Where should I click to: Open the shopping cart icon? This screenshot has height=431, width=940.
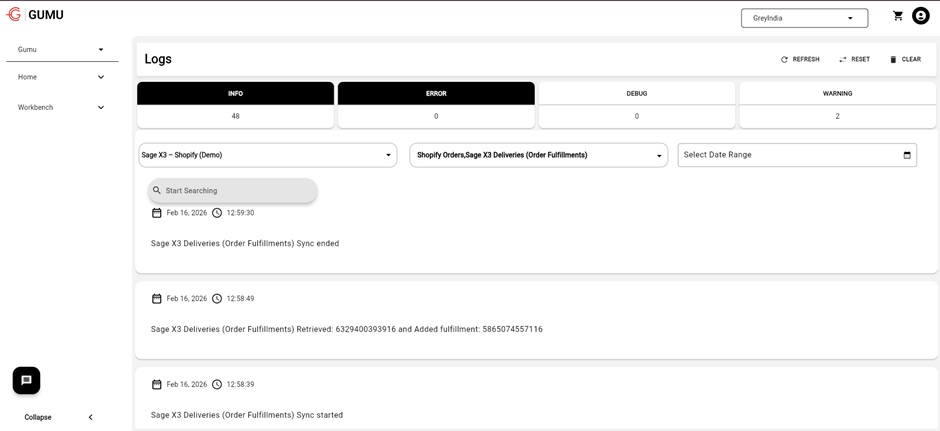pos(898,16)
